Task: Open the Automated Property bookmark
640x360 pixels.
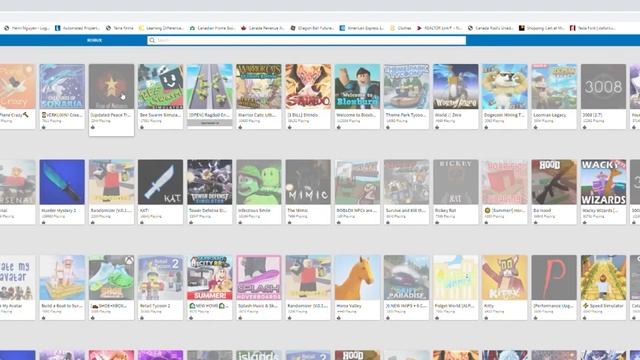Action: coord(78,28)
